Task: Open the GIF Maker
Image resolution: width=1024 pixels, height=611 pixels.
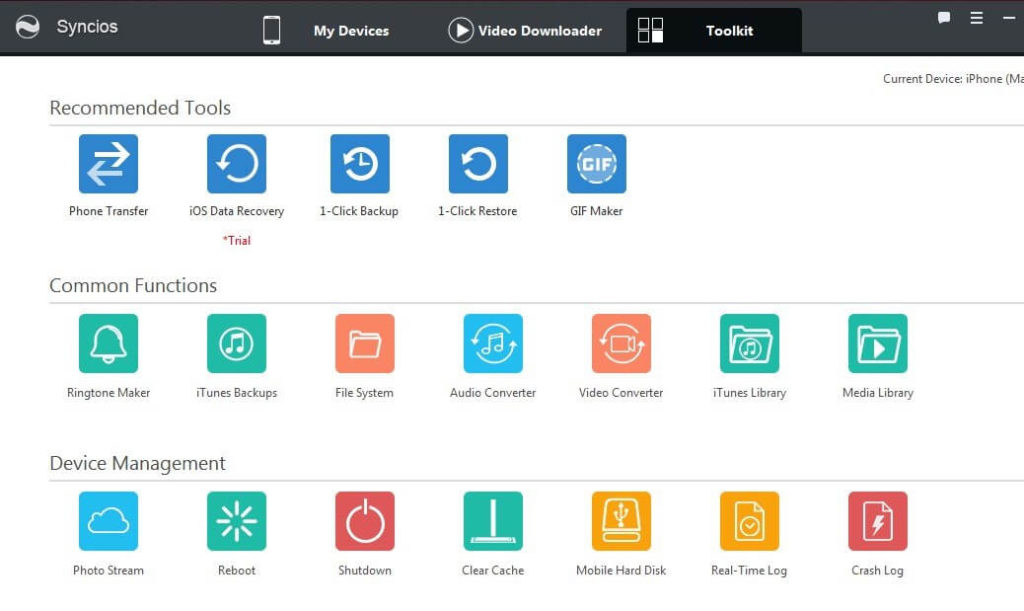Action: pyautogui.click(x=596, y=163)
